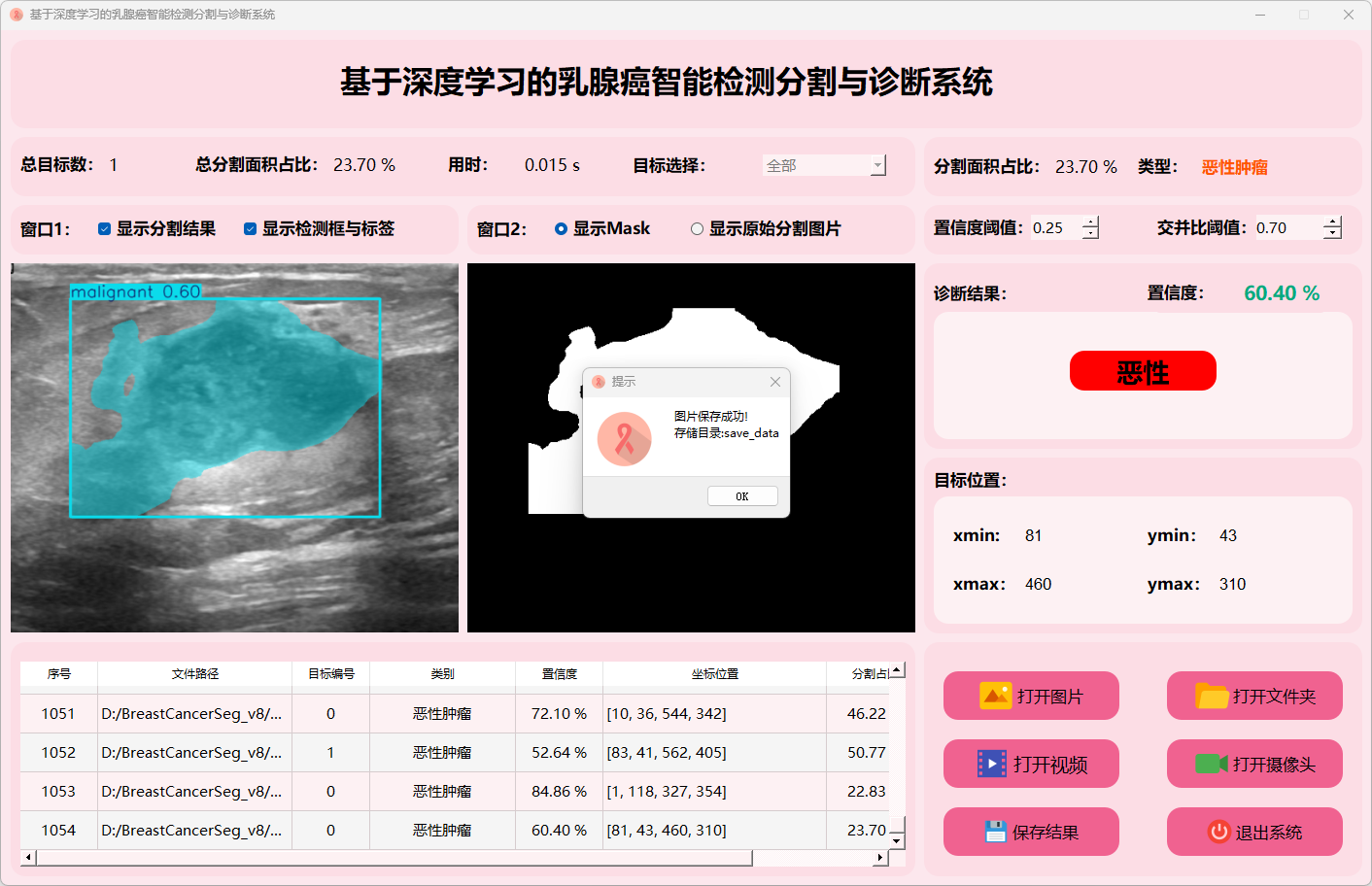The height and width of the screenshot is (886, 1372).
Task: Click the table's vertical scrollbar up arrow
Action: (898, 669)
